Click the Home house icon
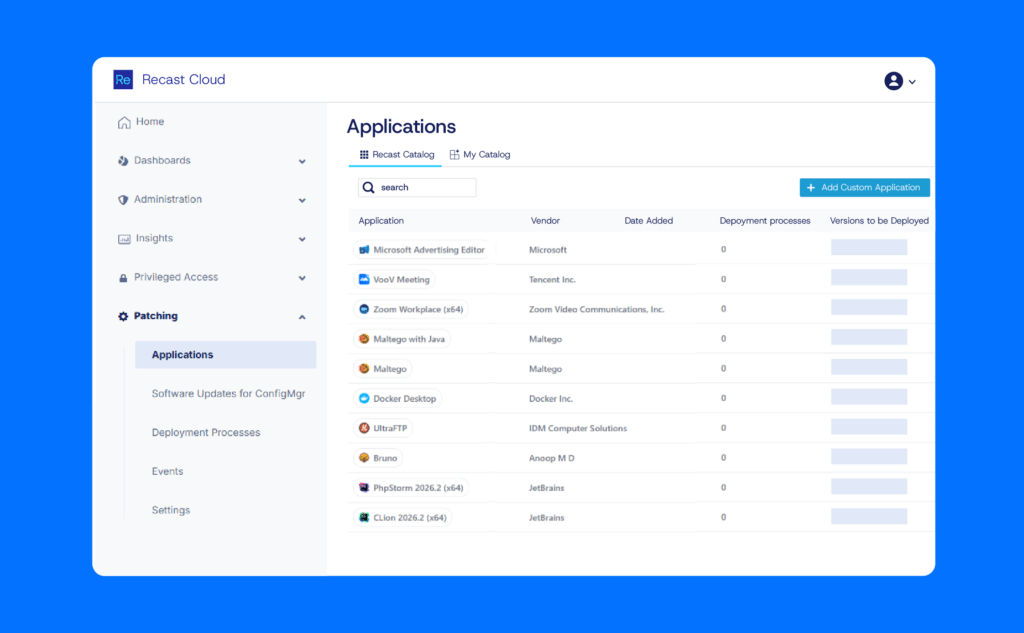 tap(124, 122)
